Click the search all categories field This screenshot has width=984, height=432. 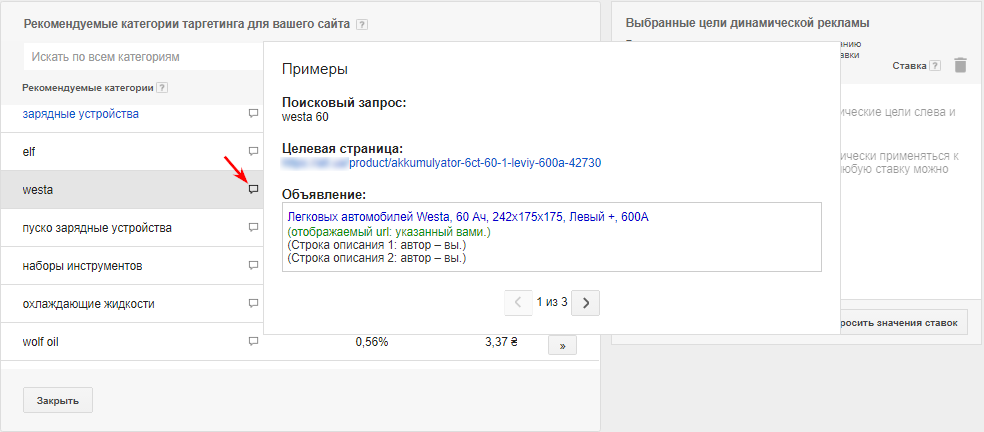(x=143, y=57)
